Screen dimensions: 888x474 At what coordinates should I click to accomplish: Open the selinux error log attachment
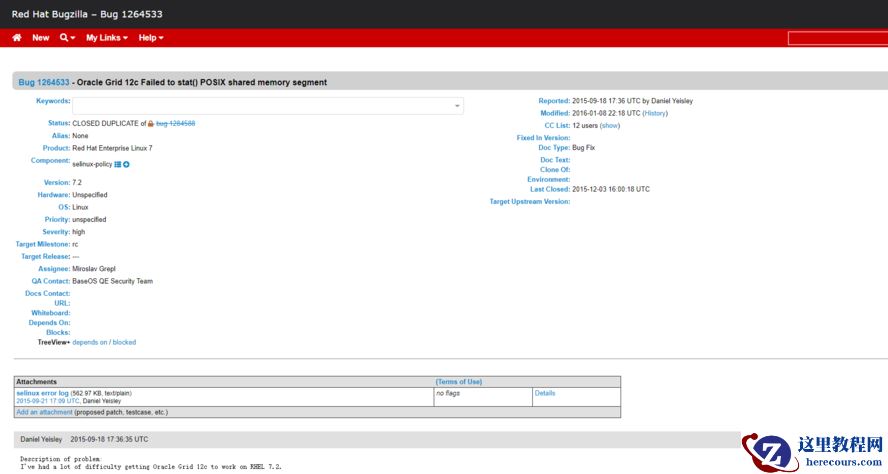(42, 393)
